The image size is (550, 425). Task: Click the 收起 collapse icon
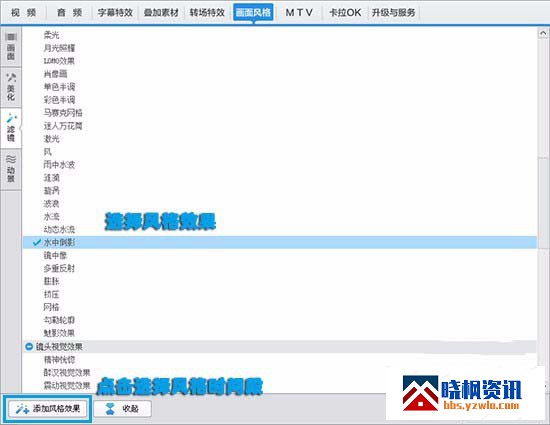point(110,409)
